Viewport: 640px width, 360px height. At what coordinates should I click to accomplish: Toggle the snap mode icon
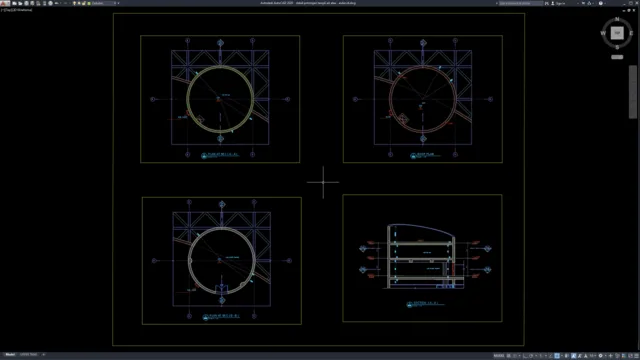(515, 356)
